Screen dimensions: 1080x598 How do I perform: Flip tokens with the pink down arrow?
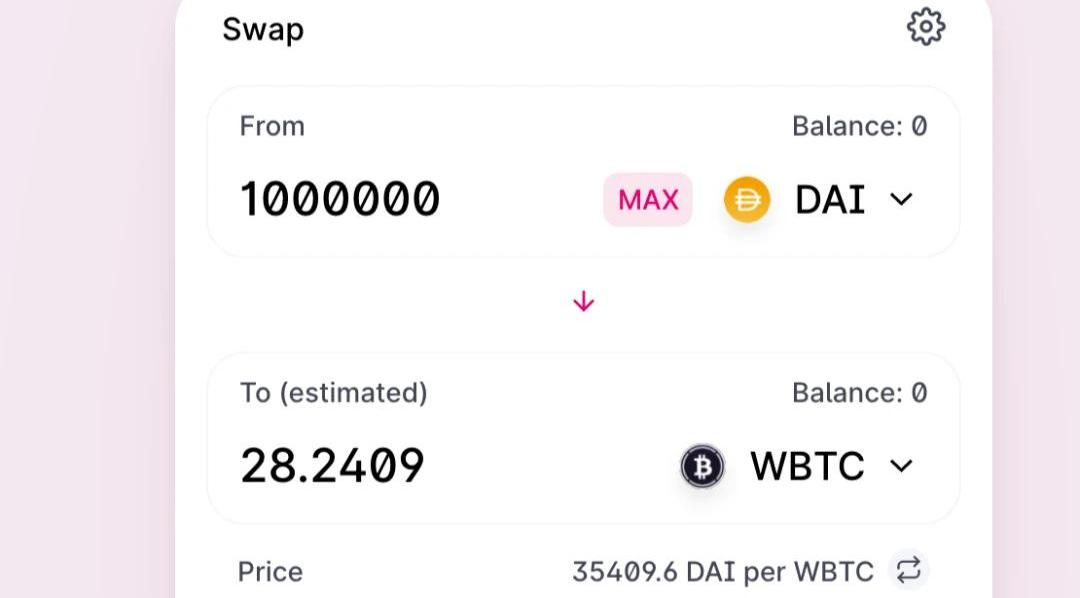click(x=584, y=302)
